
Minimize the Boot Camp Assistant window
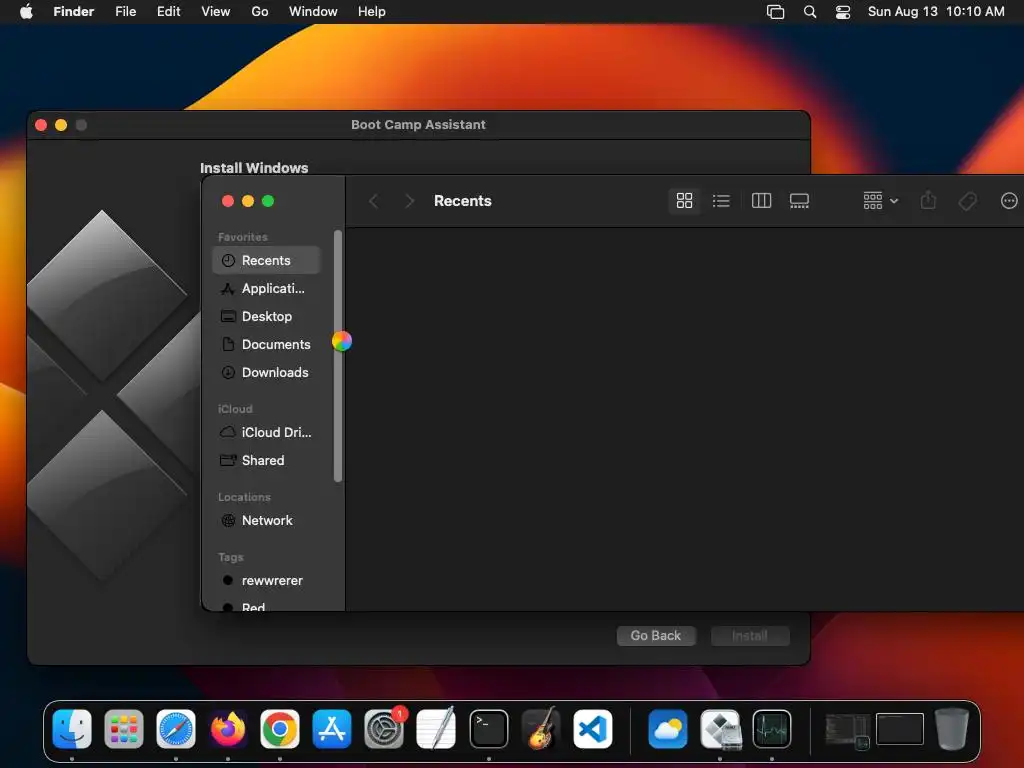click(x=61, y=125)
